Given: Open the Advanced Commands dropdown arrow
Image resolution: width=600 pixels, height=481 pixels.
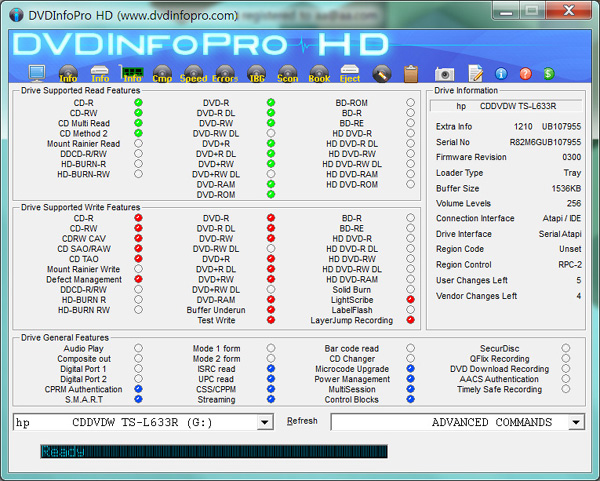Looking at the screenshot, I should pos(576,422).
